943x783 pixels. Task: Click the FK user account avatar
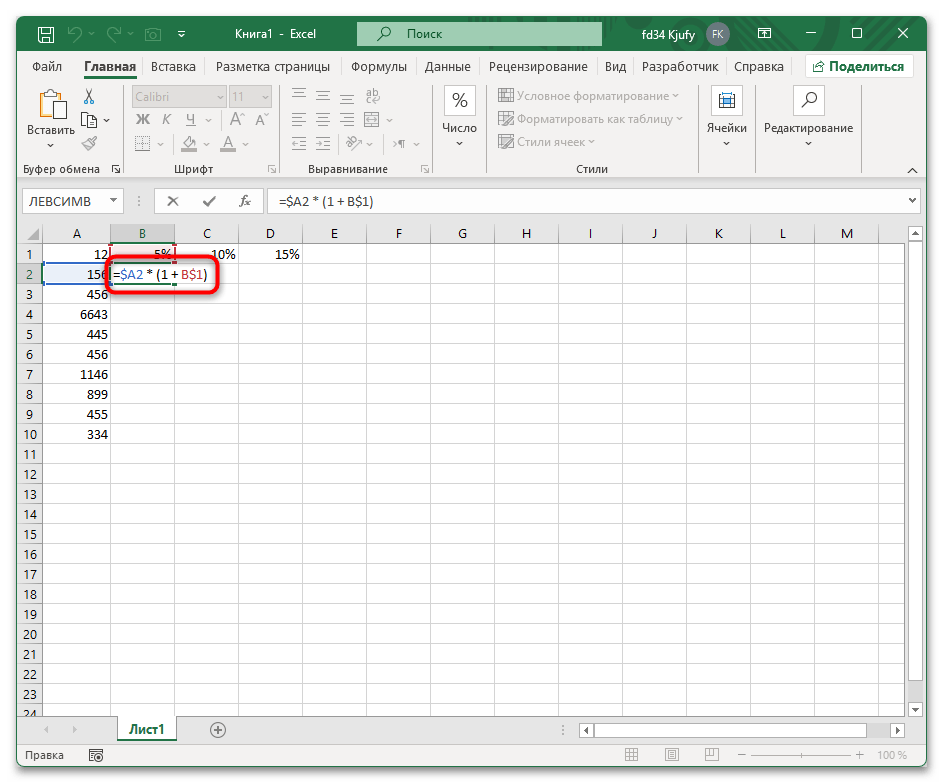click(717, 34)
